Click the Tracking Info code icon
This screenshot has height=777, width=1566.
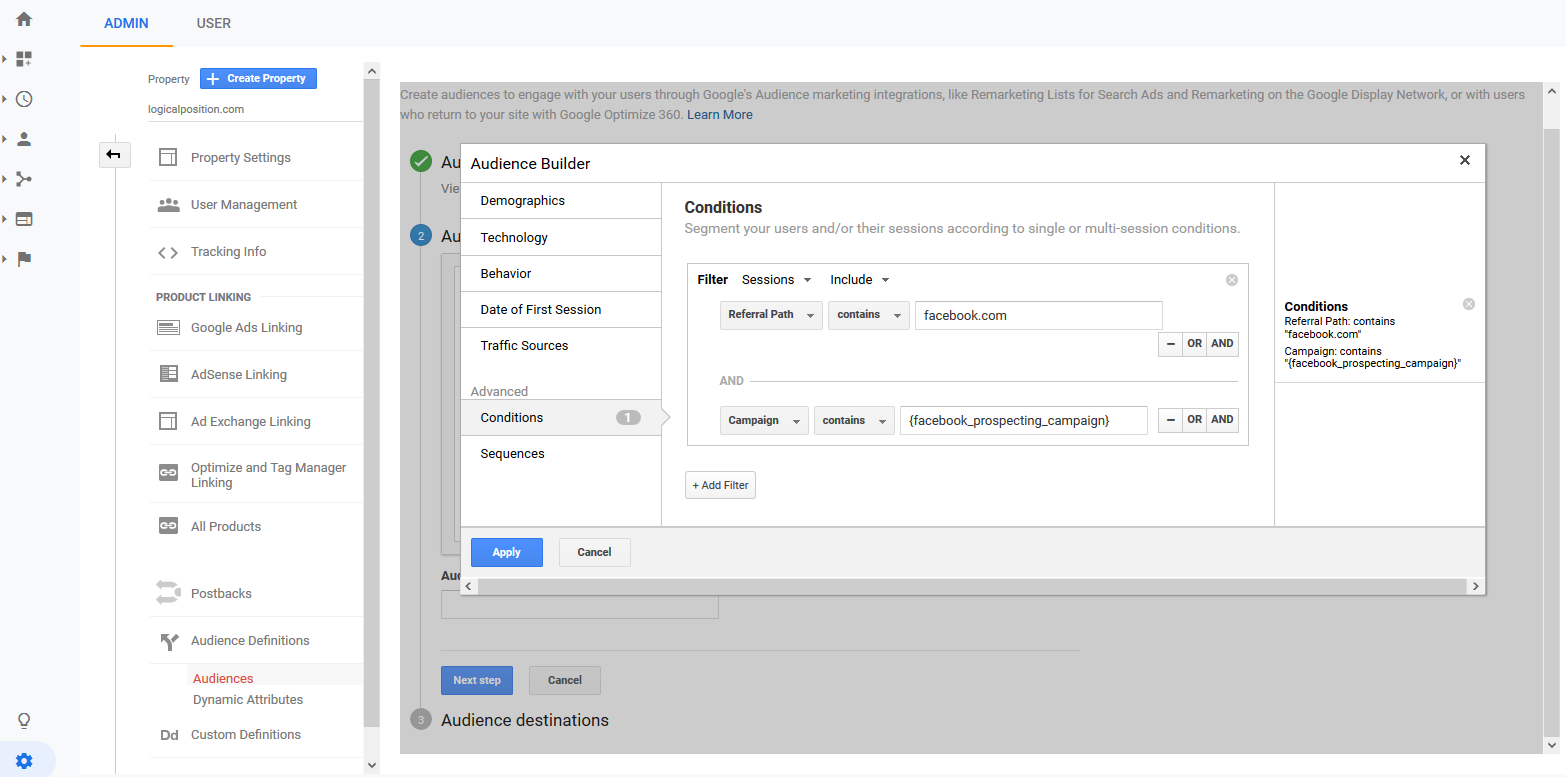tap(168, 252)
